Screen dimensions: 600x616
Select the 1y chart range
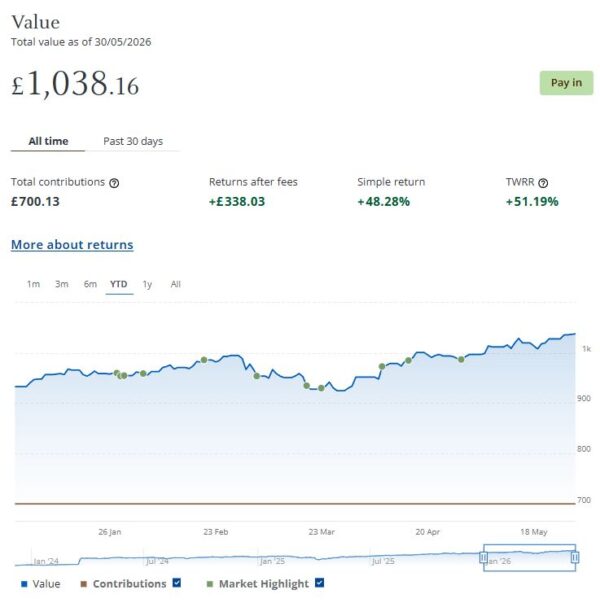tap(147, 284)
